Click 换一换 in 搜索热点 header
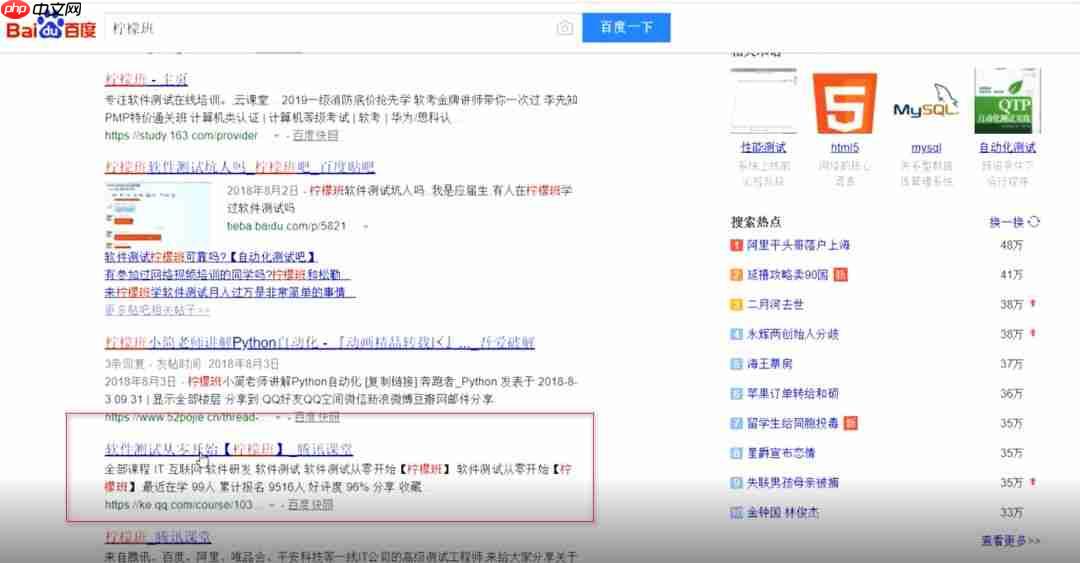 click(1006, 222)
